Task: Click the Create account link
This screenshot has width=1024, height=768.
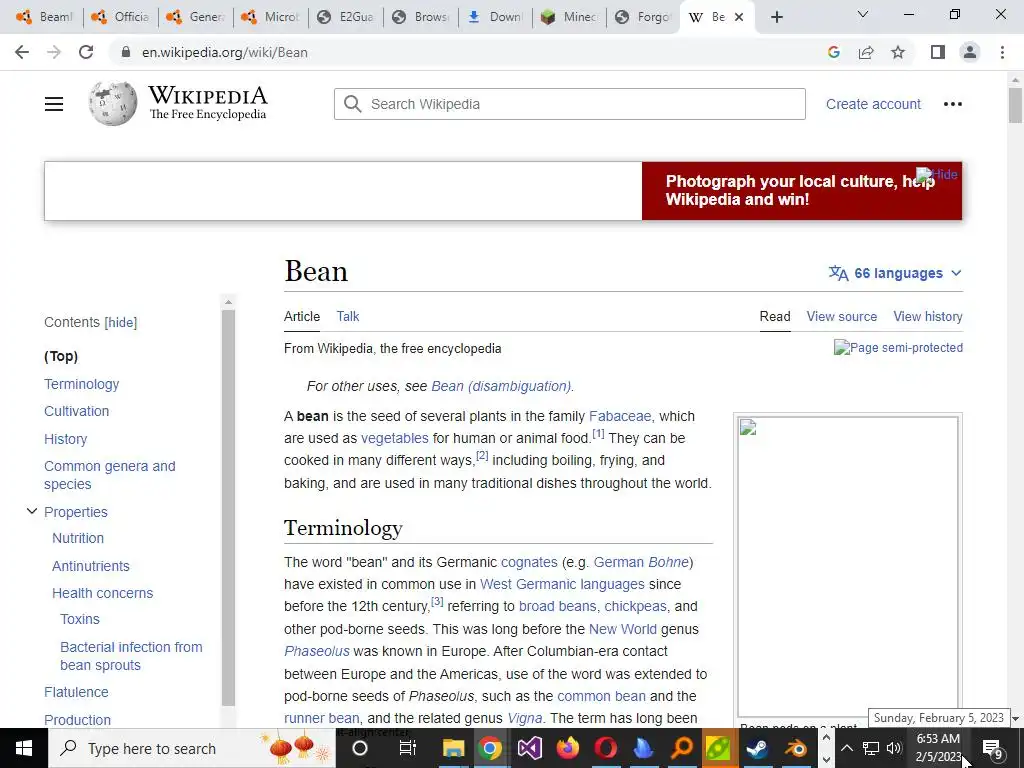Action: 873,104
